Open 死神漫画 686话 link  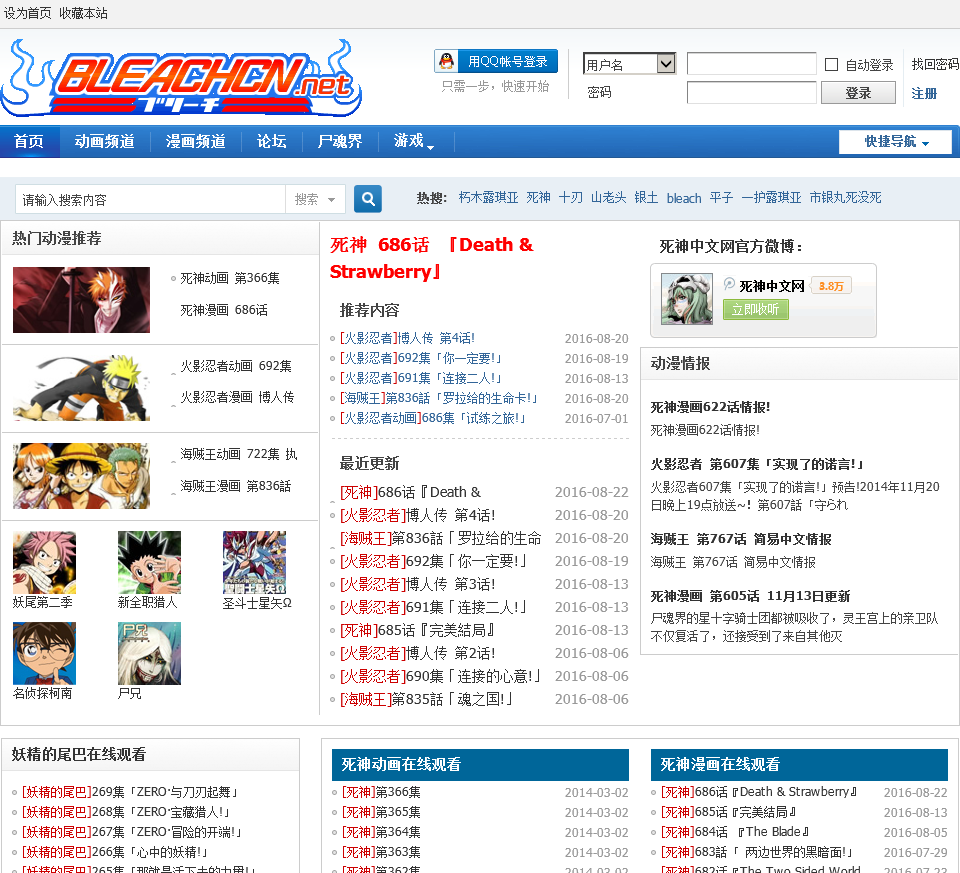coord(224,310)
